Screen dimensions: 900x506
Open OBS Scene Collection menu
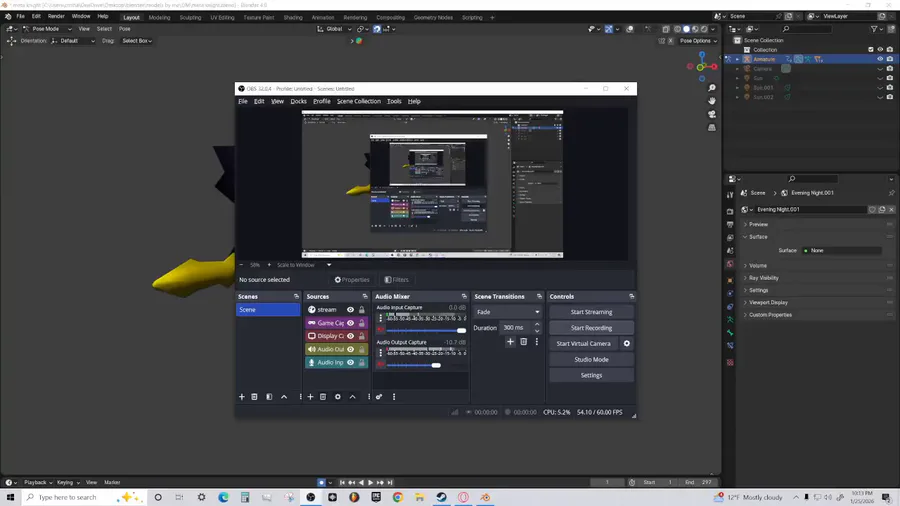pyautogui.click(x=359, y=101)
